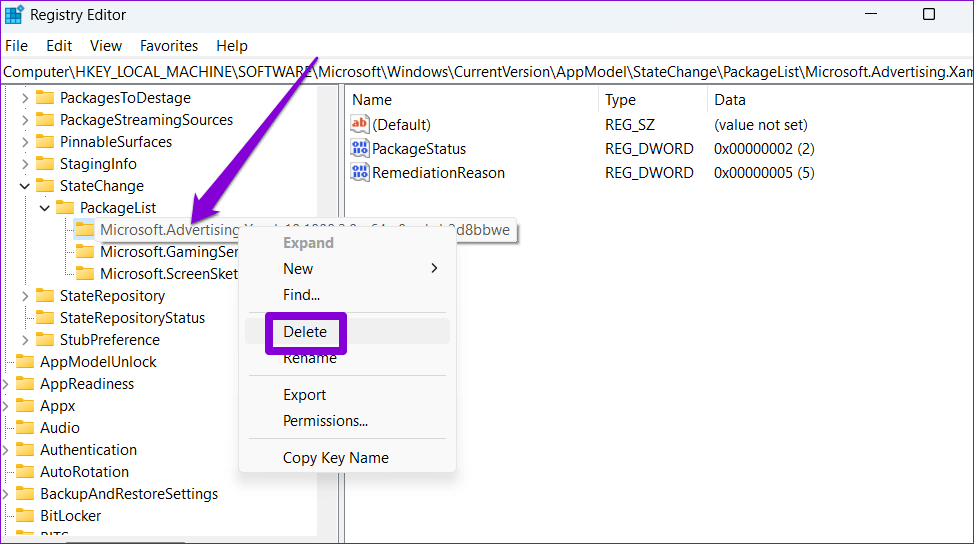The width and height of the screenshot is (974, 544).
Task: Click the (Default) string value icon
Action: point(360,124)
